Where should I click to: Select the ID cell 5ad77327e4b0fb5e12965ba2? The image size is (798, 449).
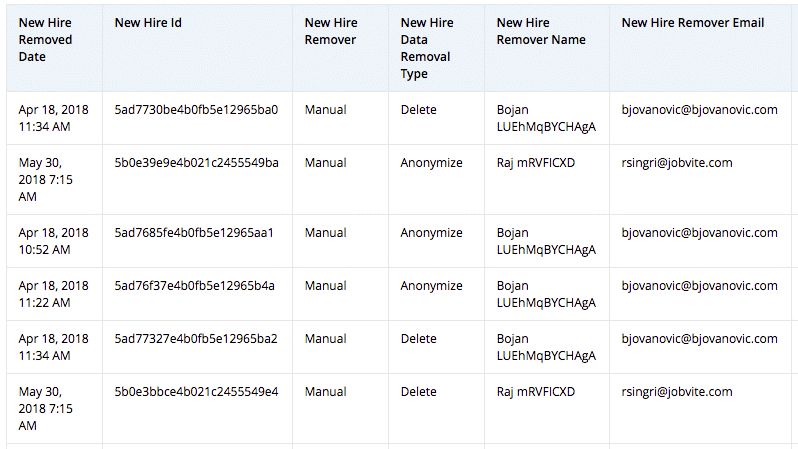[x=196, y=339]
